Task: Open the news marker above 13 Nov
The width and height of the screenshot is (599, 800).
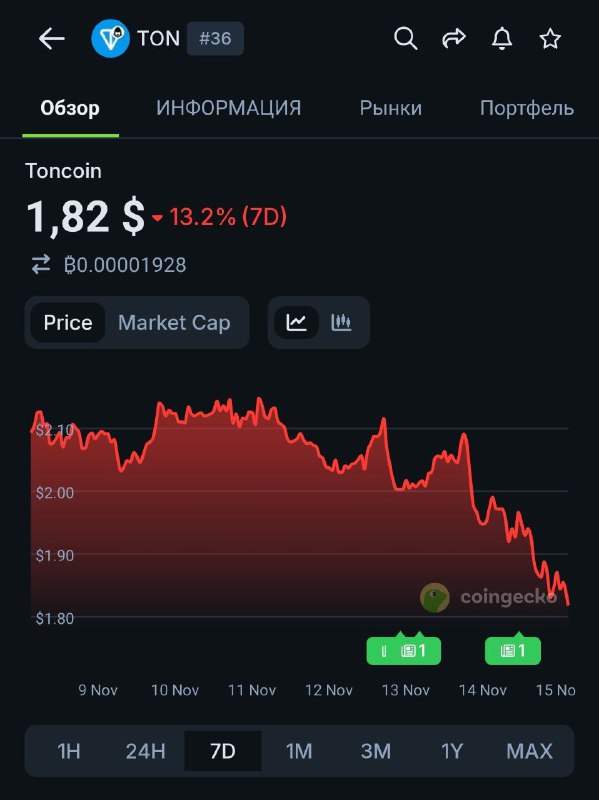Action: 404,649
